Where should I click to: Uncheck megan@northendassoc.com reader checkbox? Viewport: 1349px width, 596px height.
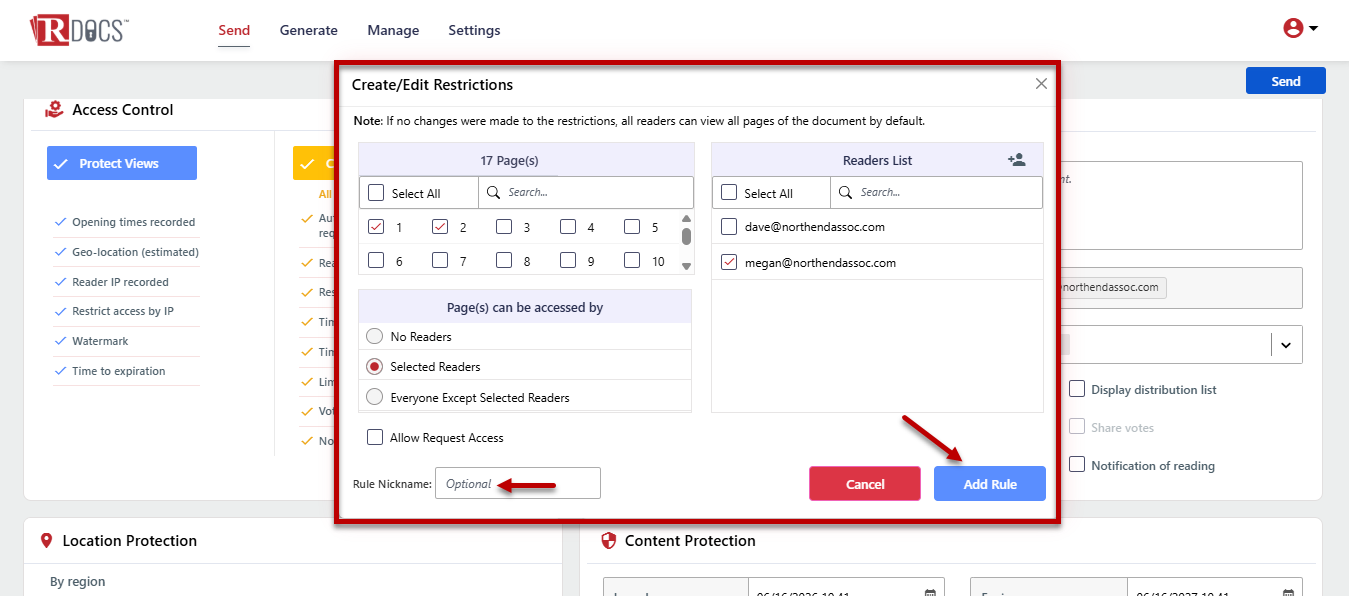[x=729, y=263]
